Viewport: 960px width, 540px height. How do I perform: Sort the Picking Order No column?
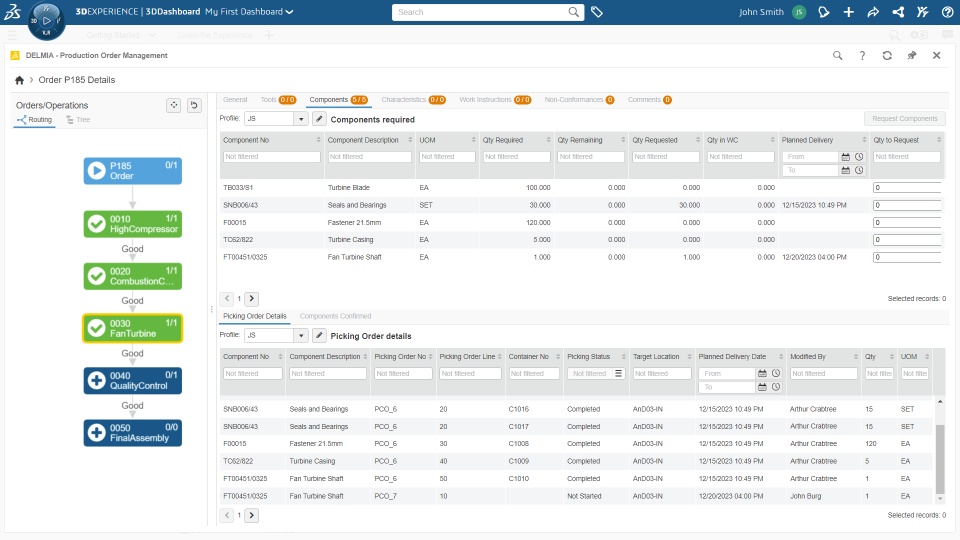pos(430,356)
